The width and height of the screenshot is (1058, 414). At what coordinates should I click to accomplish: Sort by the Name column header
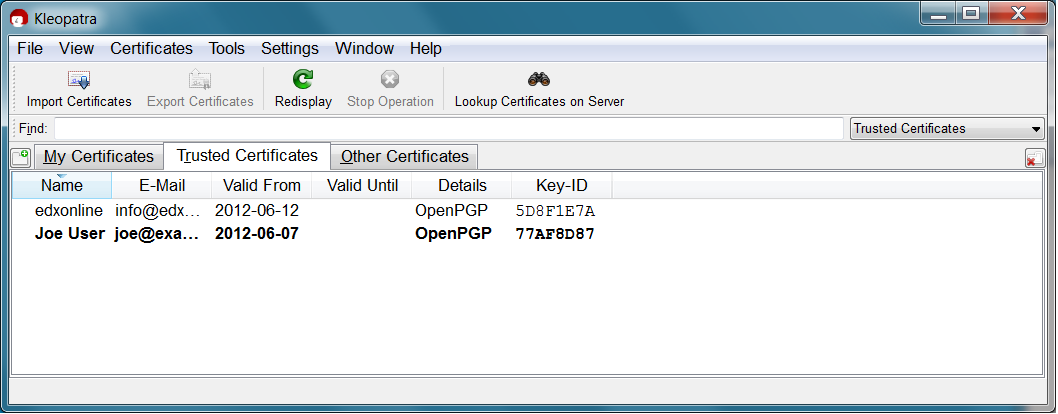coord(62,185)
